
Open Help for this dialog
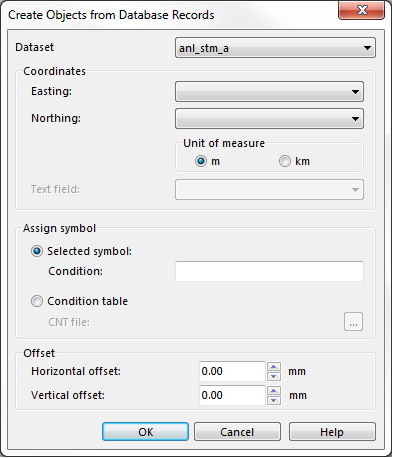point(332,432)
